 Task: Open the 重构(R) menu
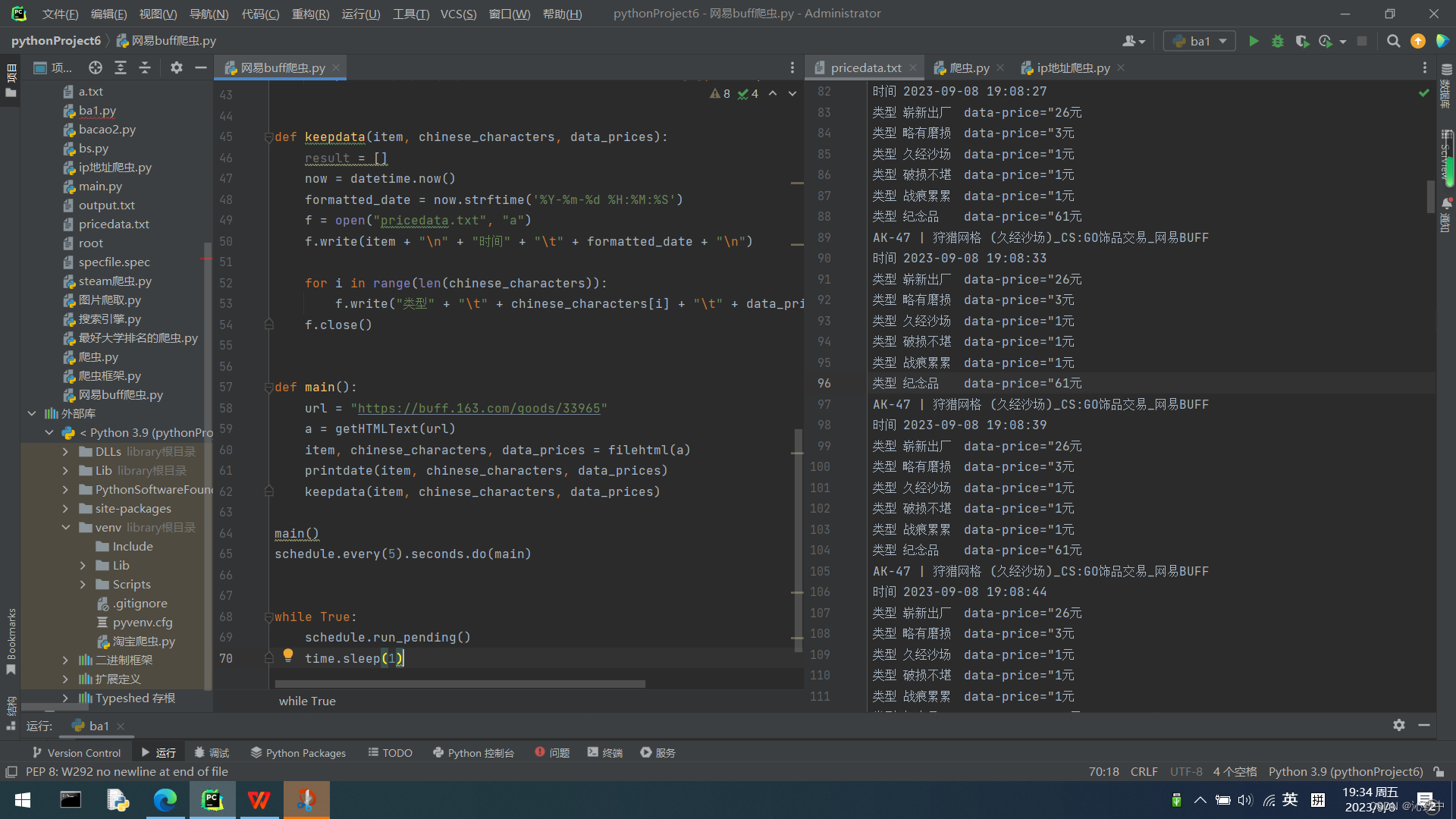point(310,14)
